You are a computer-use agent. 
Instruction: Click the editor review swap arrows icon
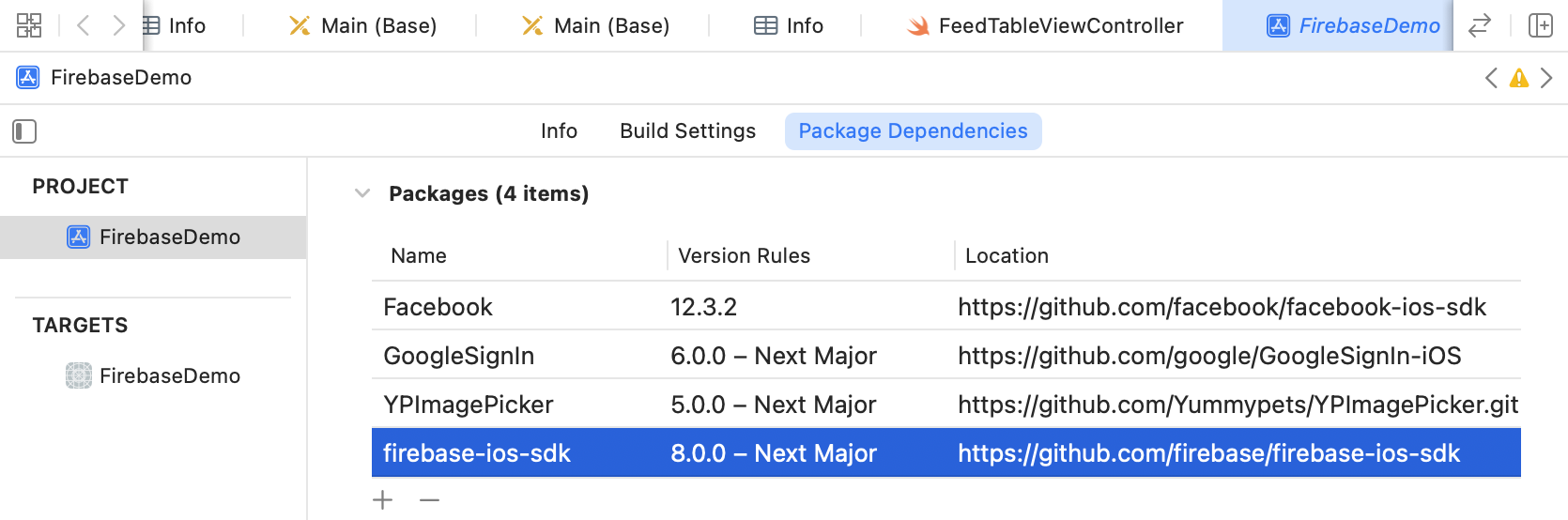[x=1480, y=25]
